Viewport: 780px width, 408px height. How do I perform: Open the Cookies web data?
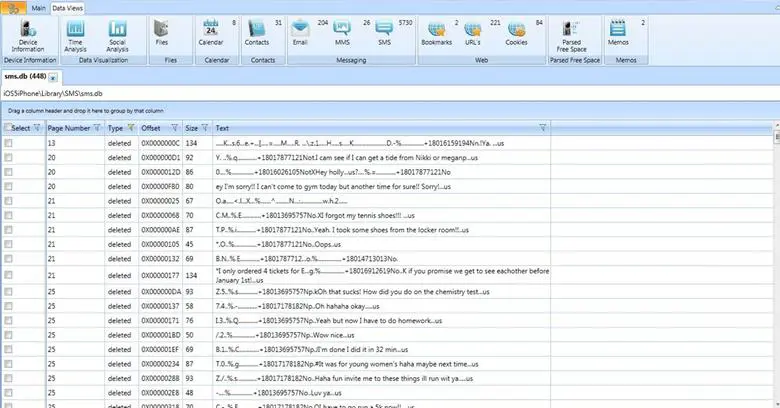[516, 35]
